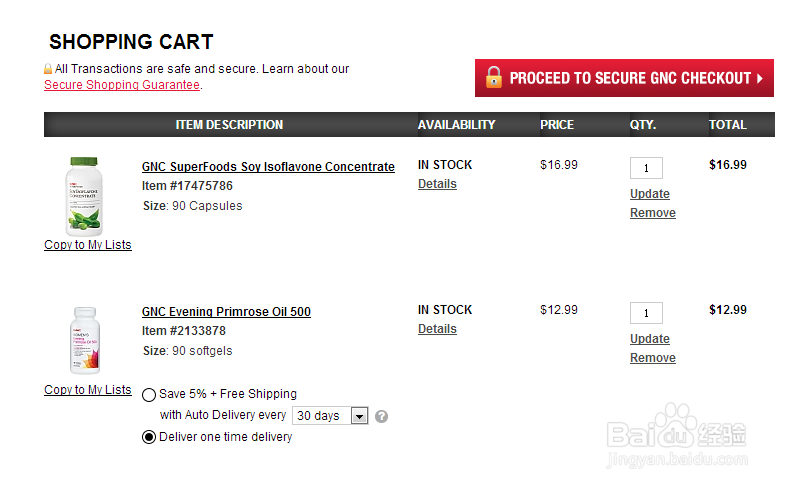Image resolution: width=791 pixels, height=487 pixels.
Task: Click Evening Primrose Oil bottle image
Action: (x=84, y=340)
